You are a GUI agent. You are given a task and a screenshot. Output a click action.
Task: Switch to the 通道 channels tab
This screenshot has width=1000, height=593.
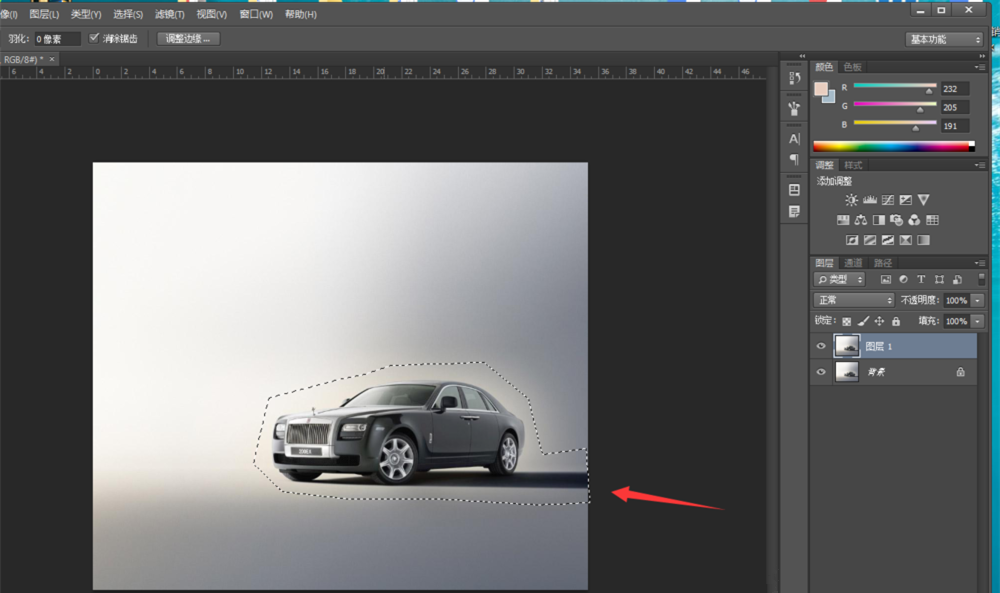[x=853, y=263]
